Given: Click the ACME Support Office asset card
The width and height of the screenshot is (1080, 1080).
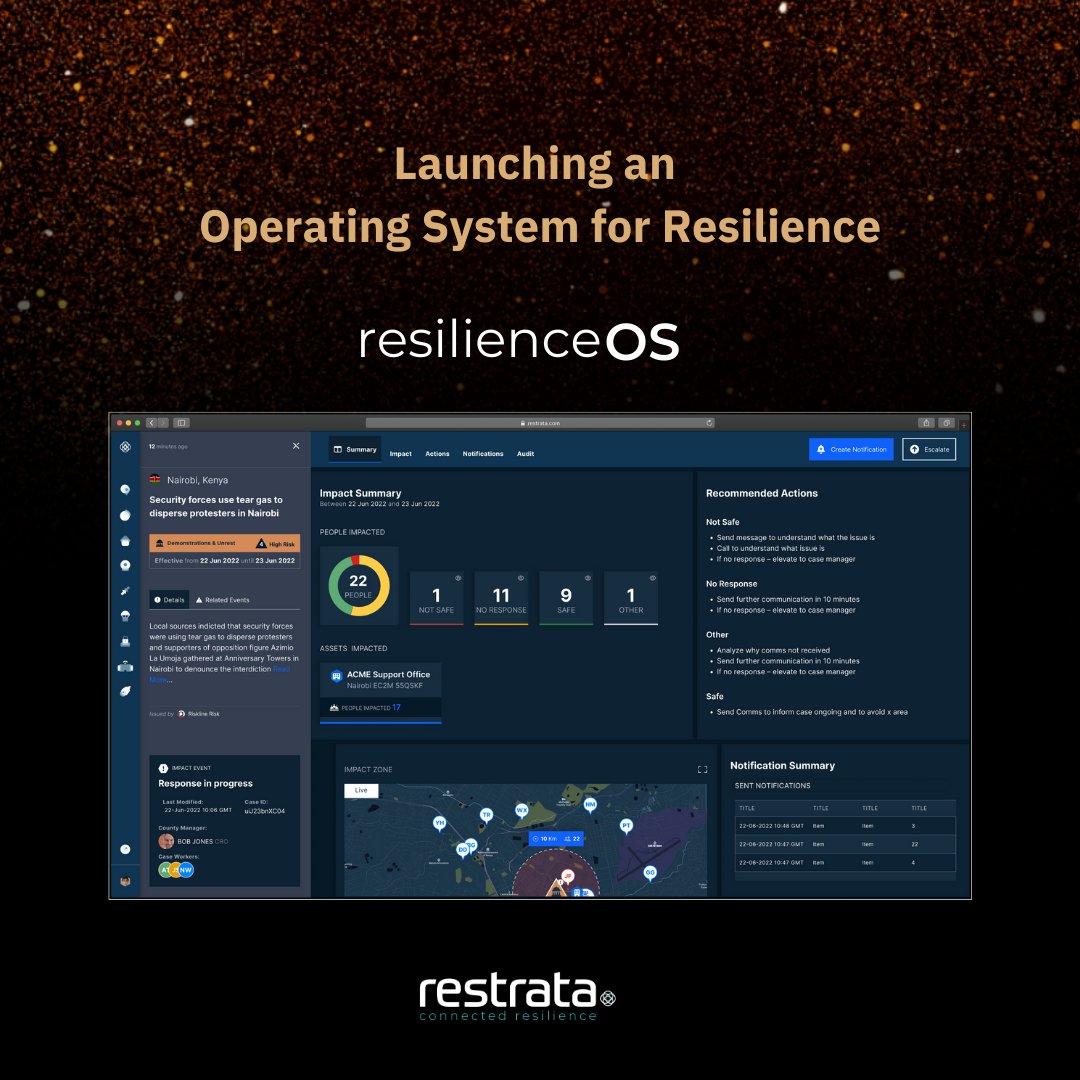Looking at the screenshot, I should [x=380, y=692].
